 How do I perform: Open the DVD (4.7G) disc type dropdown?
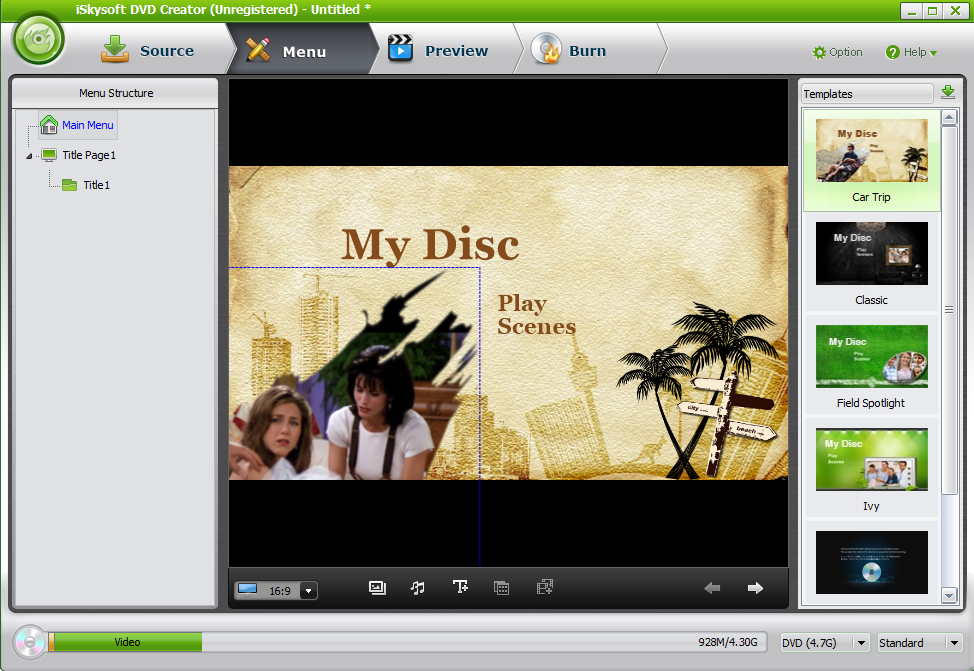(x=858, y=643)
